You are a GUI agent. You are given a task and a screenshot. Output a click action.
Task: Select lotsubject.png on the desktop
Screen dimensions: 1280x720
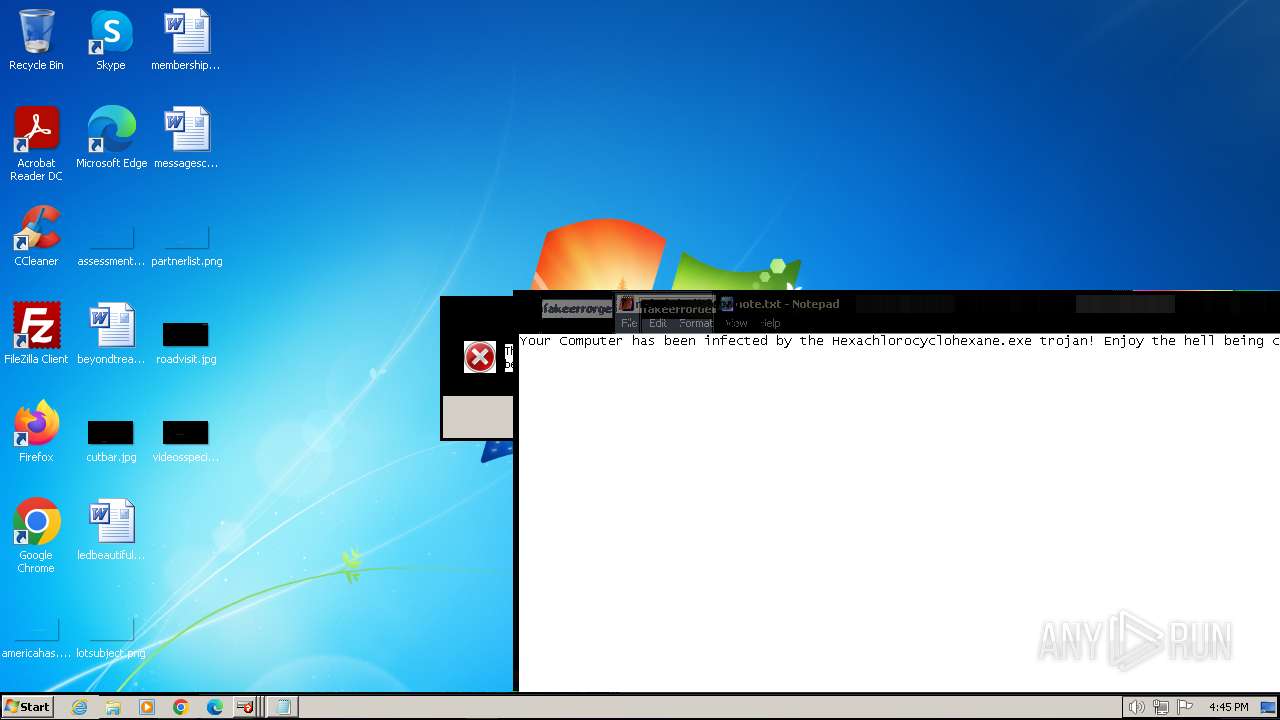(111, 636)
